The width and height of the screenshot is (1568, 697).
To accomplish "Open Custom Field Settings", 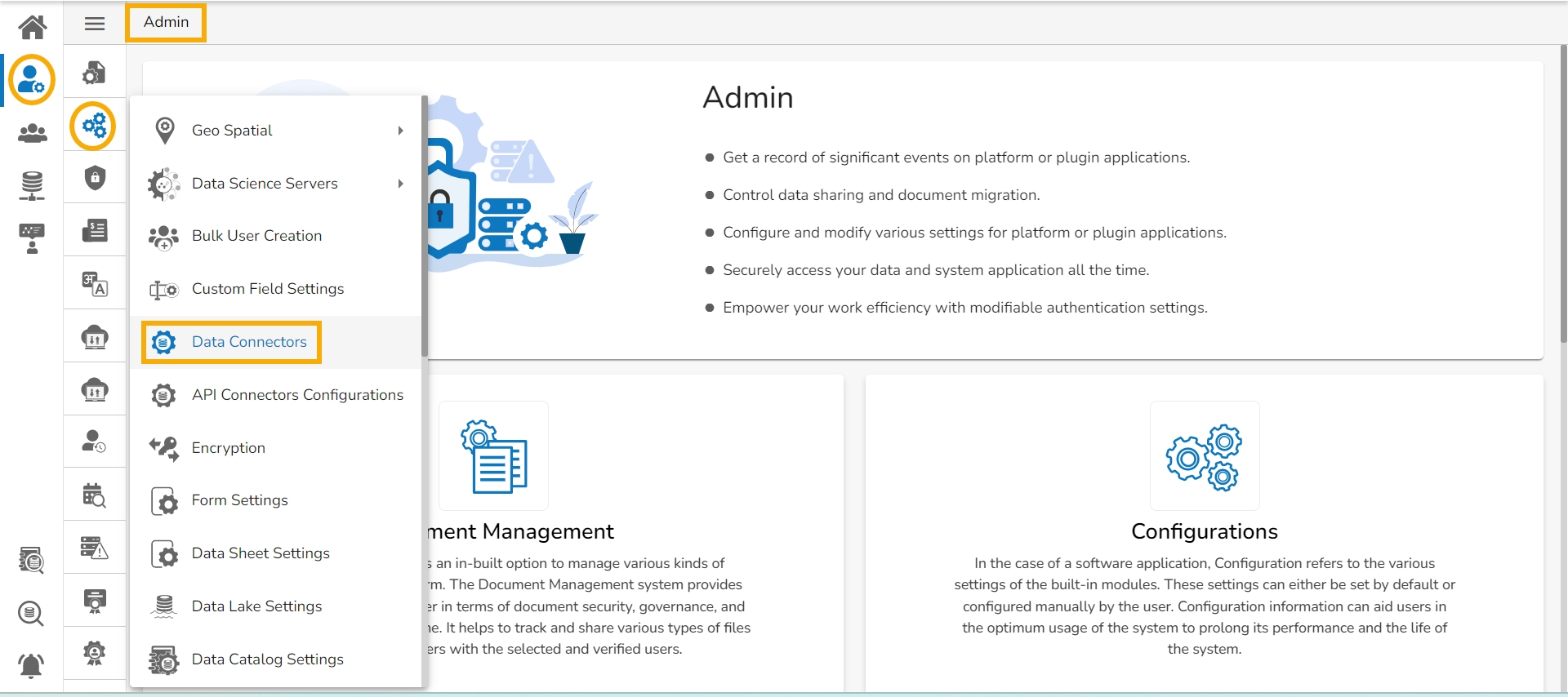I will (276, 289).
